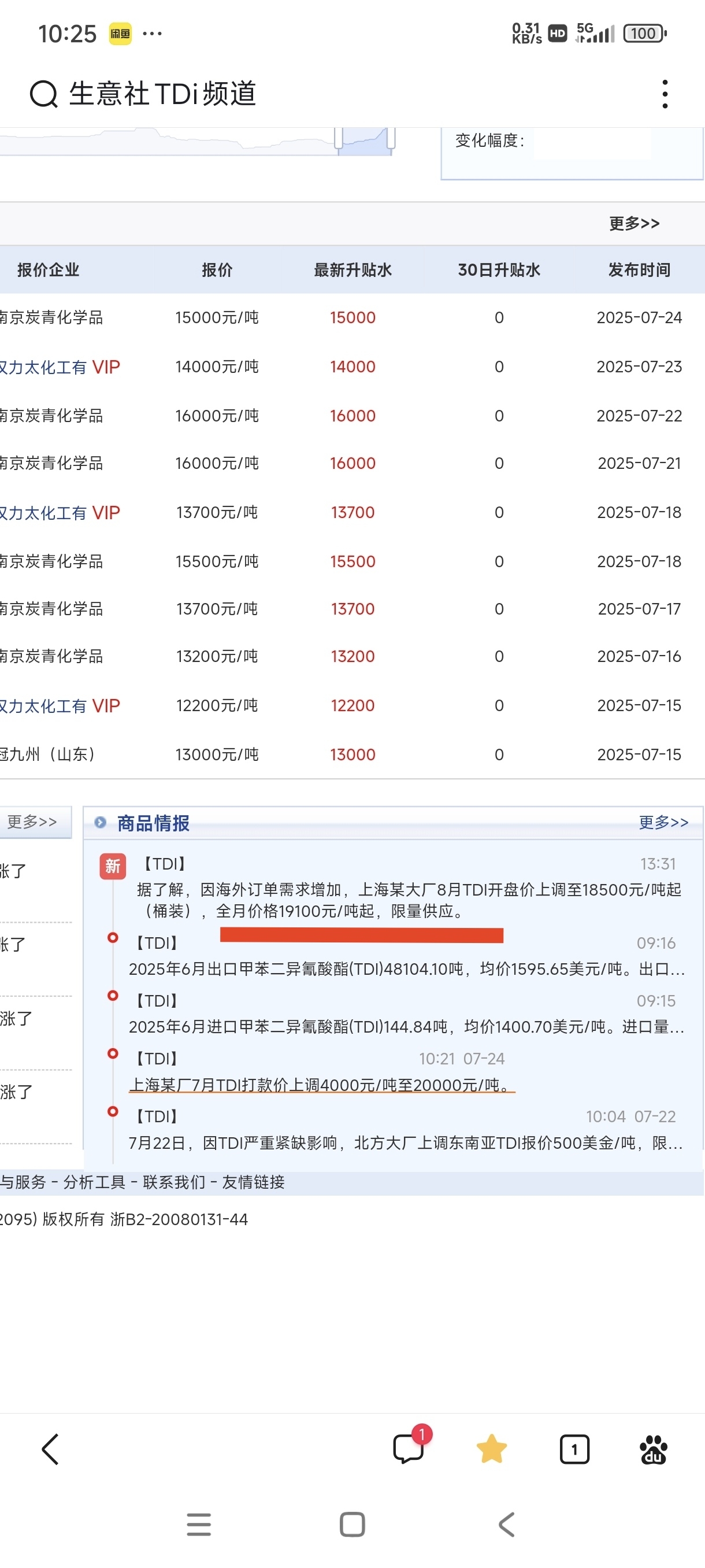Open 汉力太化工有 VIP row dated 2025-07-15
Viewport: 705px width, 1568px height.
click(60, 706)
